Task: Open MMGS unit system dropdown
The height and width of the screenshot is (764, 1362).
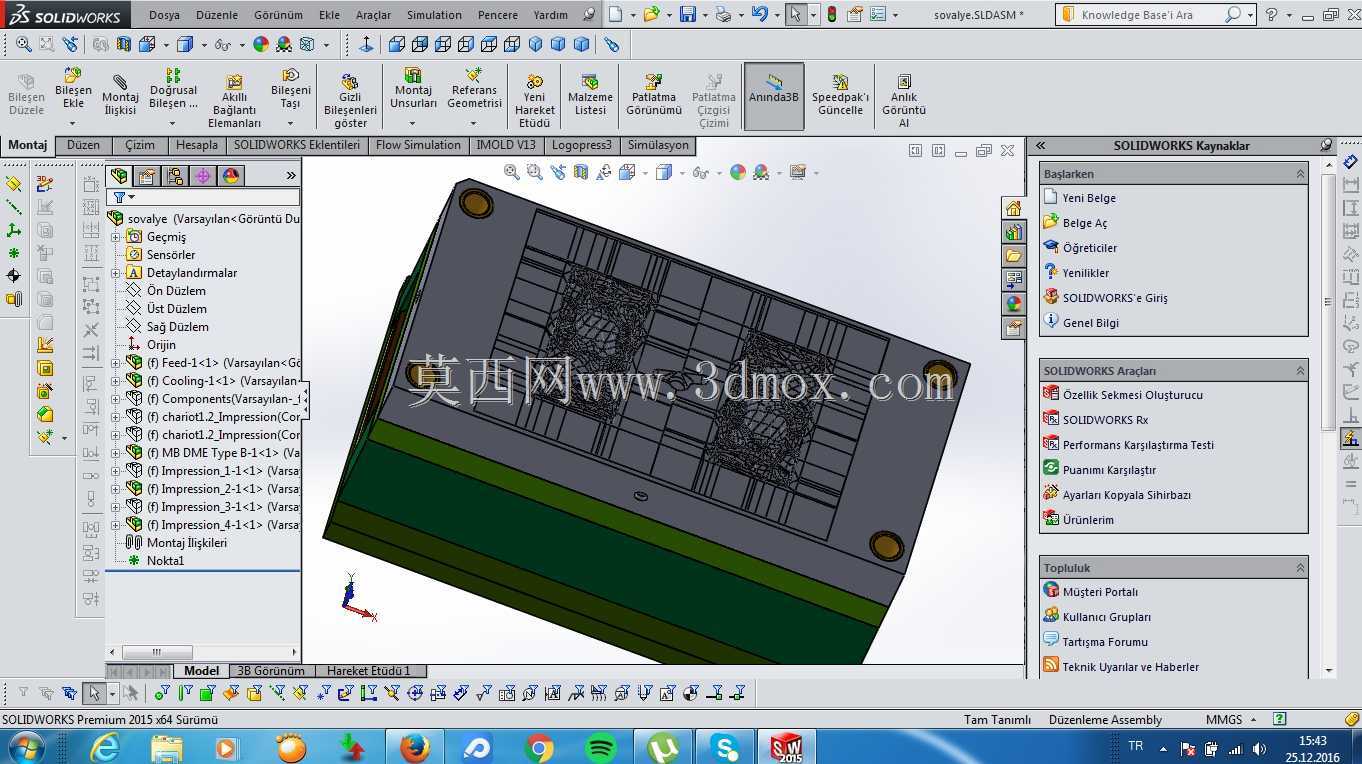Action: coord(1231,719)
